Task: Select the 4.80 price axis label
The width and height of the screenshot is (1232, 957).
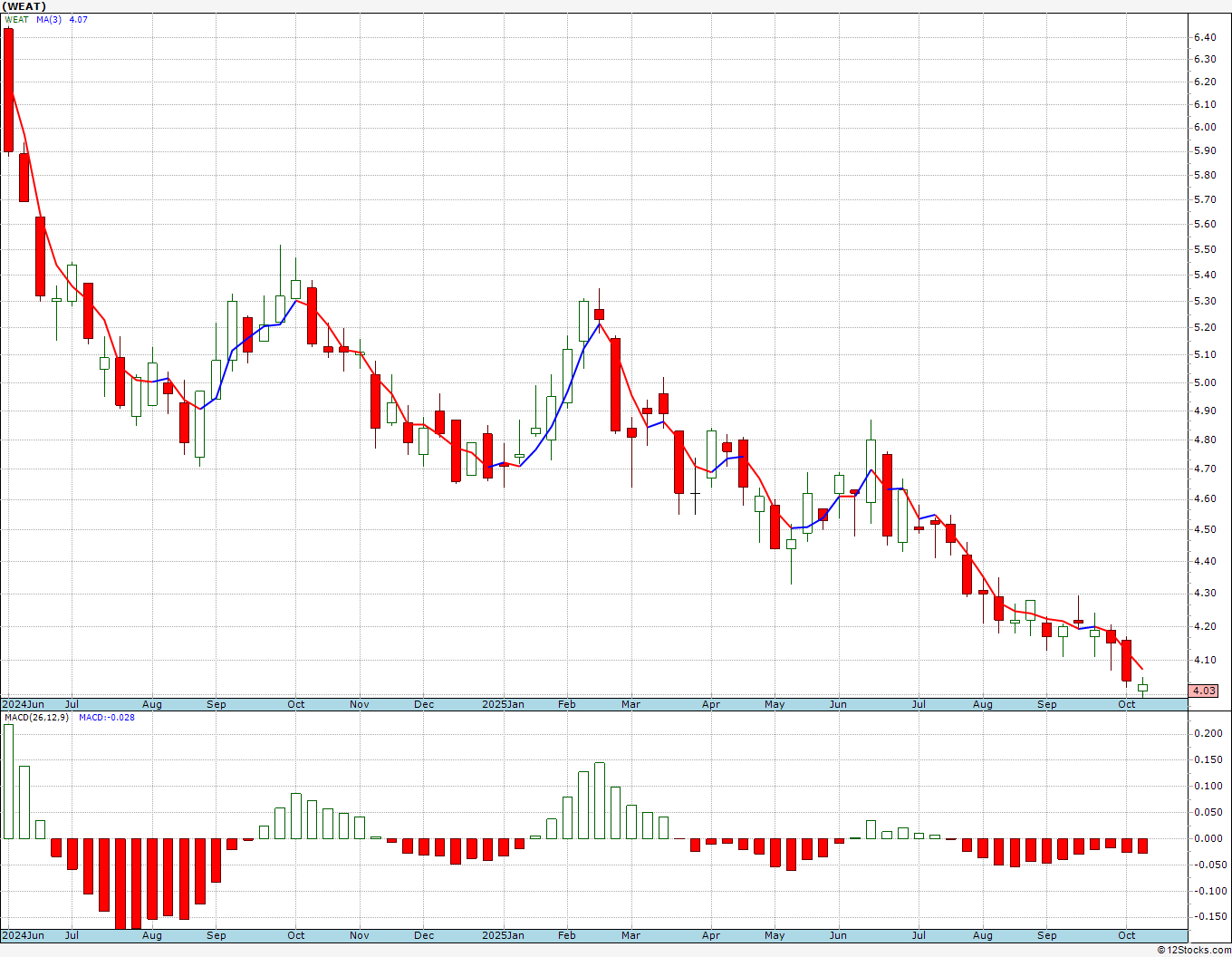Action: click(1205, 440)
